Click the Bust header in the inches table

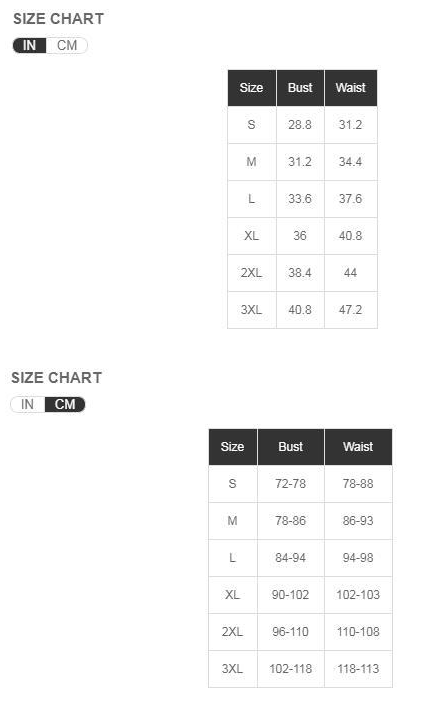pyautogui.click(x=300, y=88)
